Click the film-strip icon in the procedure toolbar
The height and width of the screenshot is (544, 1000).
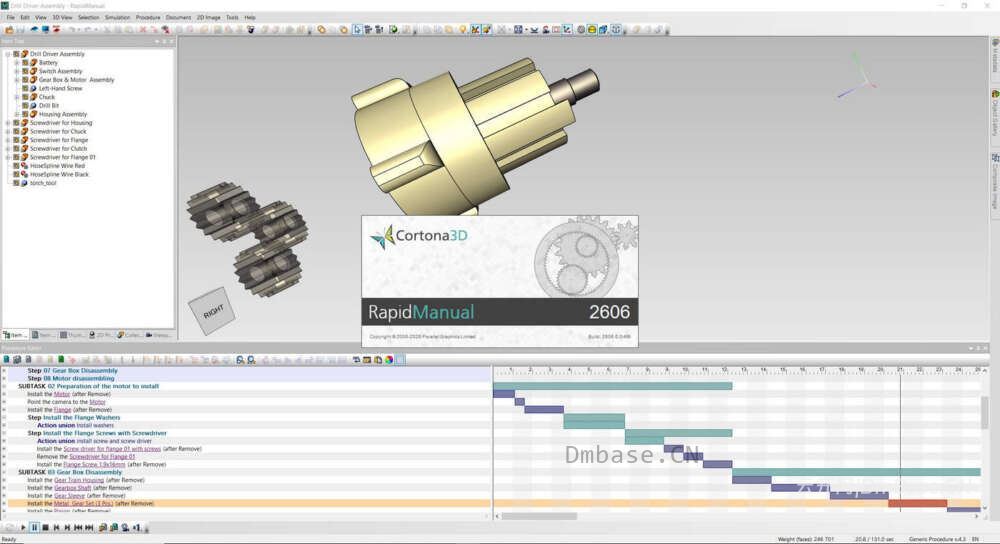(367, 360)
